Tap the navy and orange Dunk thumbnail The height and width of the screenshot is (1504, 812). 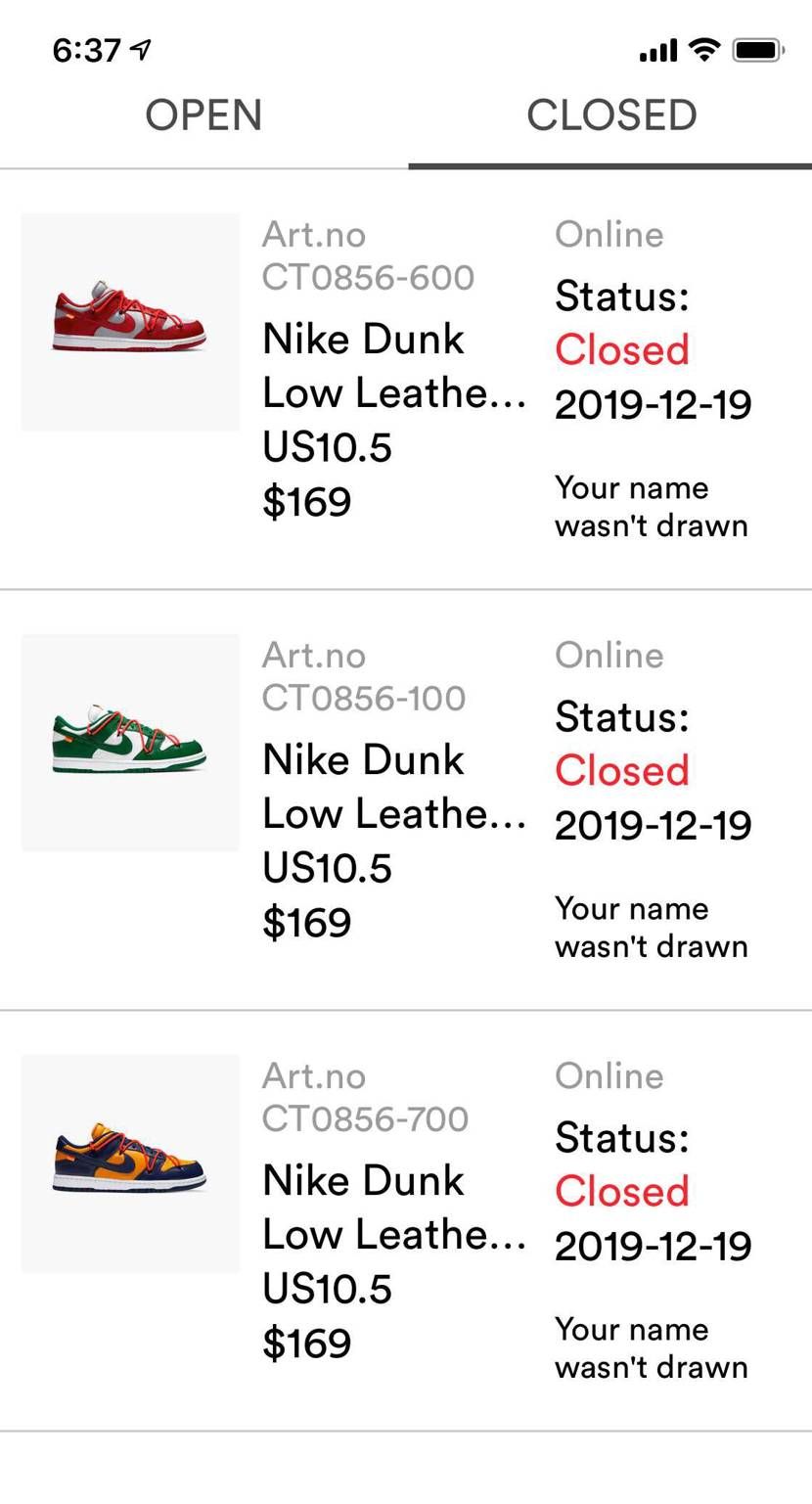coord(130,1163)
